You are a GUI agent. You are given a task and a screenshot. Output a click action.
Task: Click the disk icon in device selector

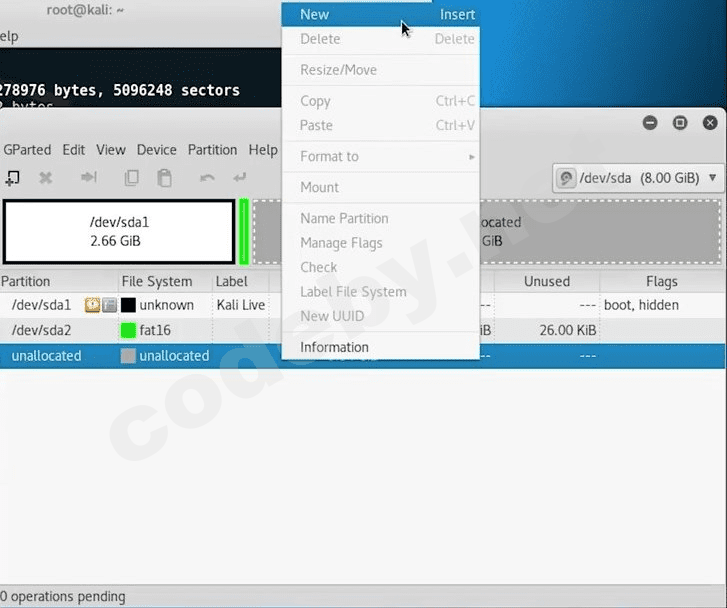point(566,178)
